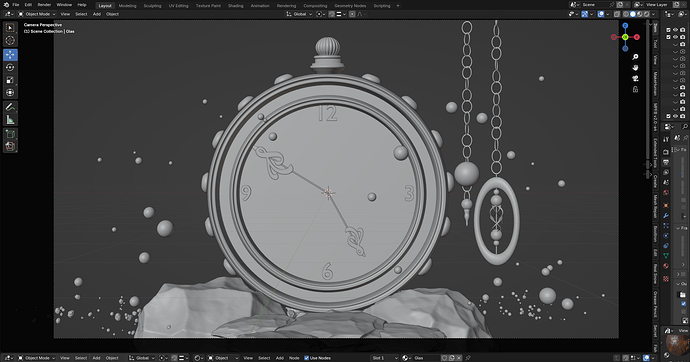
Task: Open the green Object Data mesh tab
Action: pos(666,256)
